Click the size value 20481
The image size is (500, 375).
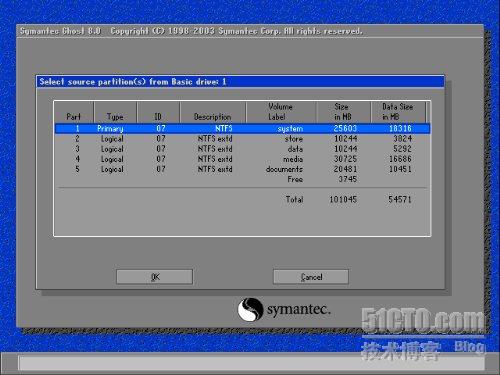(x=345, y=169)
